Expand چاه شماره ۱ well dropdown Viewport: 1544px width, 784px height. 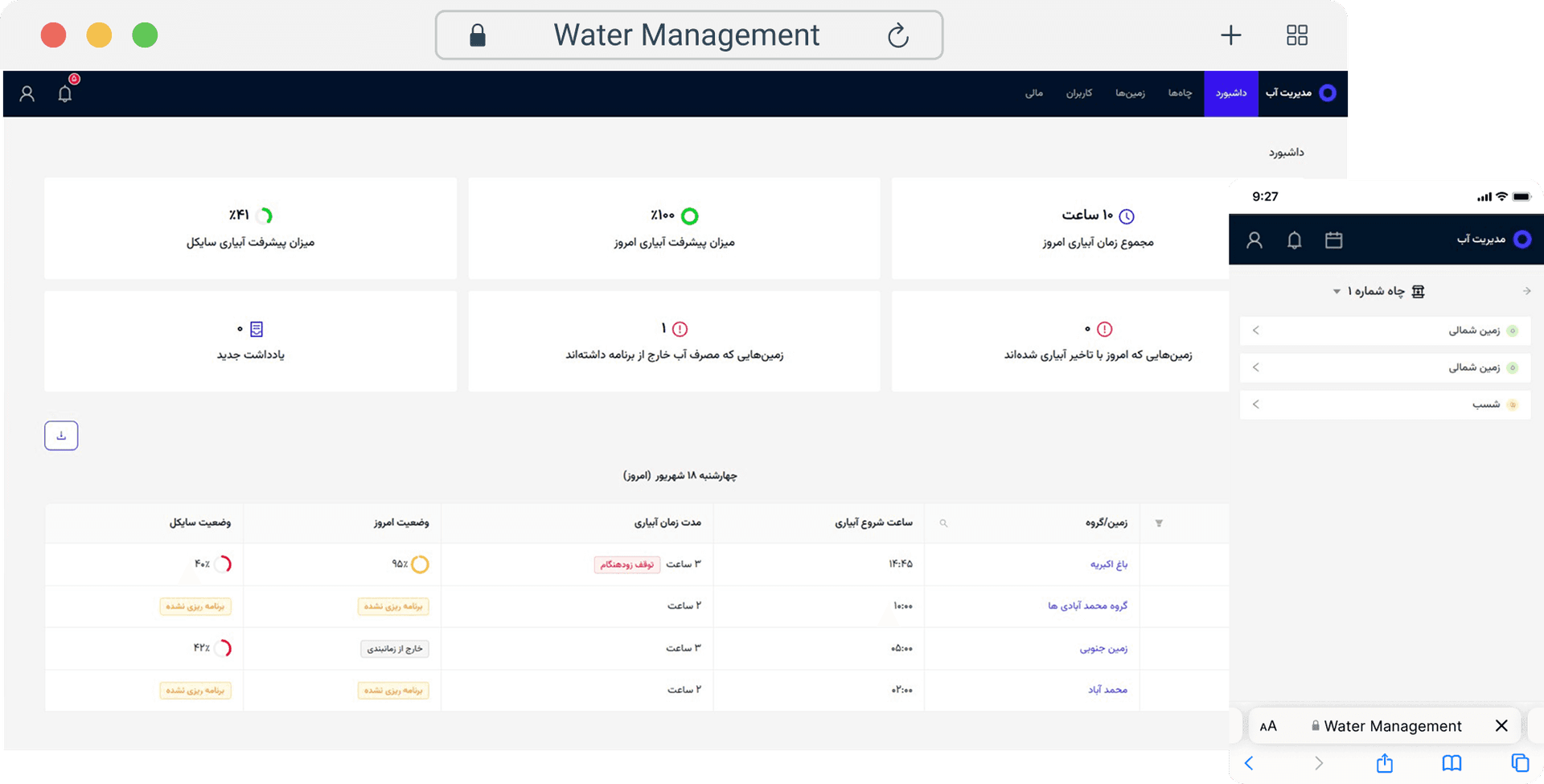click(x=1378, y=291)
